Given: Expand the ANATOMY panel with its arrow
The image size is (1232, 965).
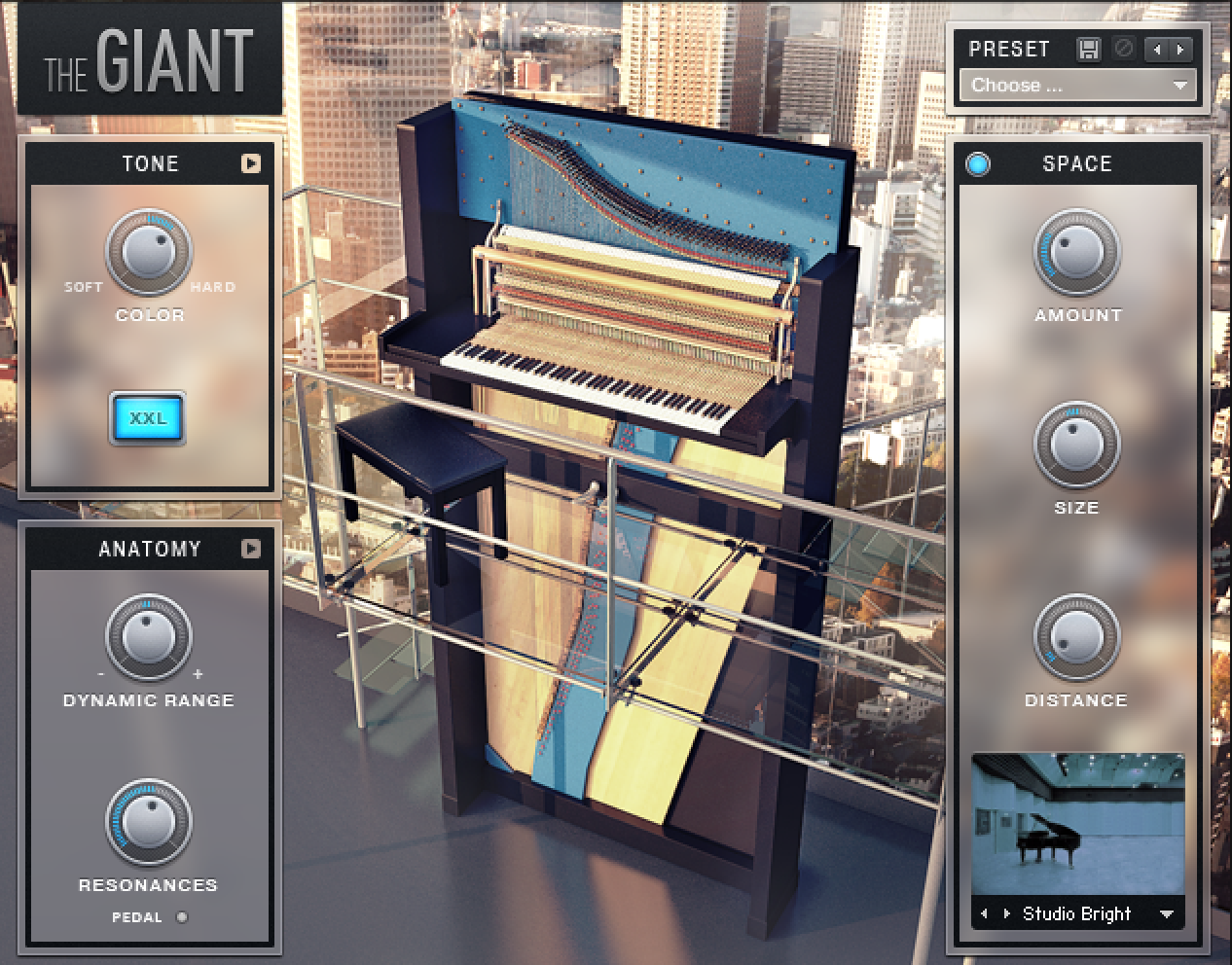Looking at the screenshot, I should pos(251,549).
